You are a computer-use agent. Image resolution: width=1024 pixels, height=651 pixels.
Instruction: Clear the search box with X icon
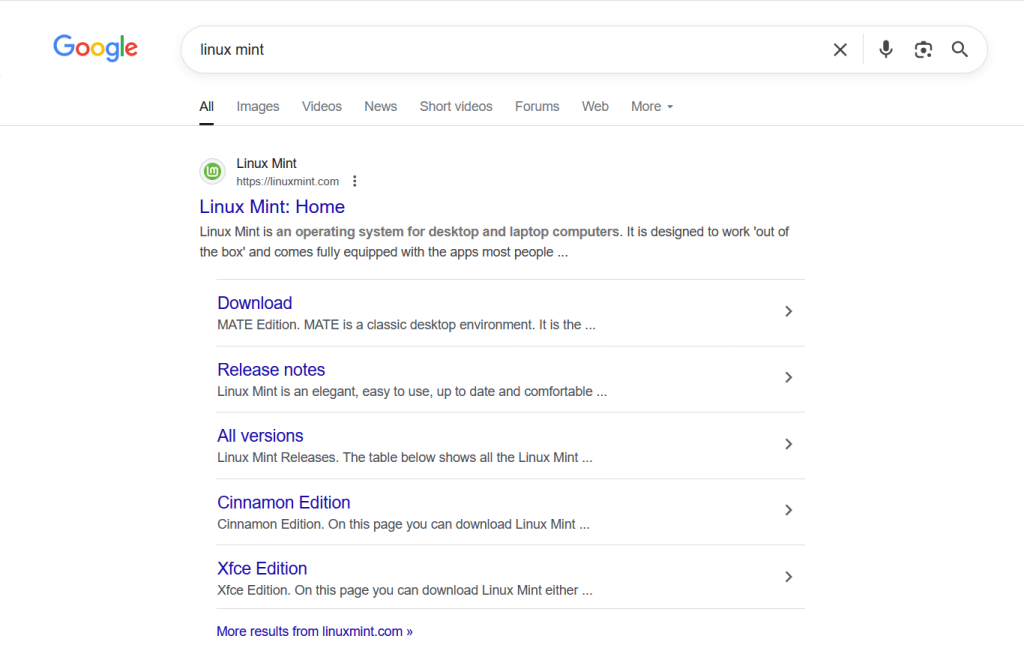click(x=840, y=50)
